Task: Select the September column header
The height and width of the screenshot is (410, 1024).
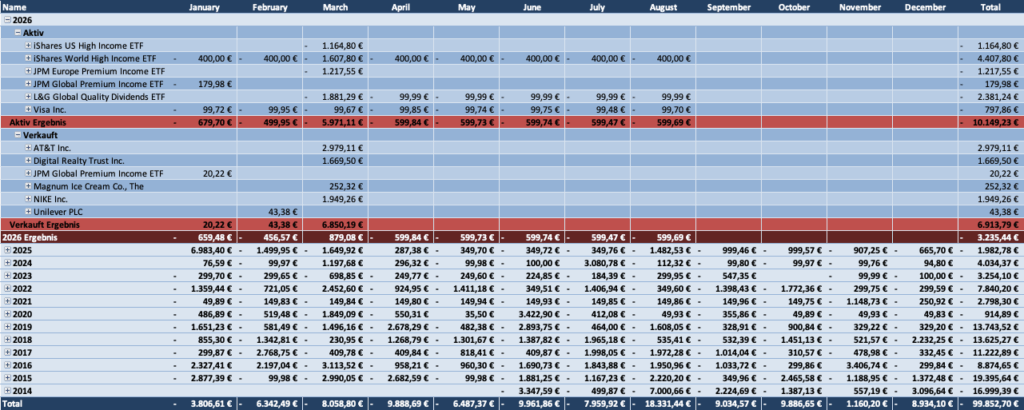Action: pos(729,7)
